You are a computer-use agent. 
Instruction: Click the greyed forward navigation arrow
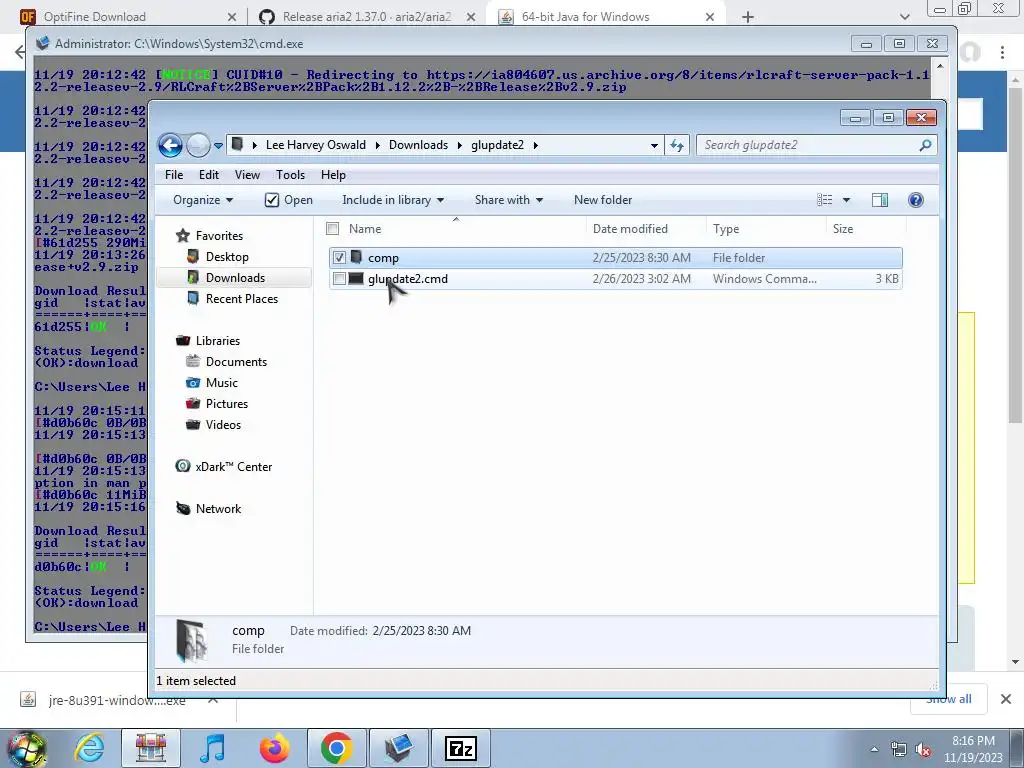(198, 145)
